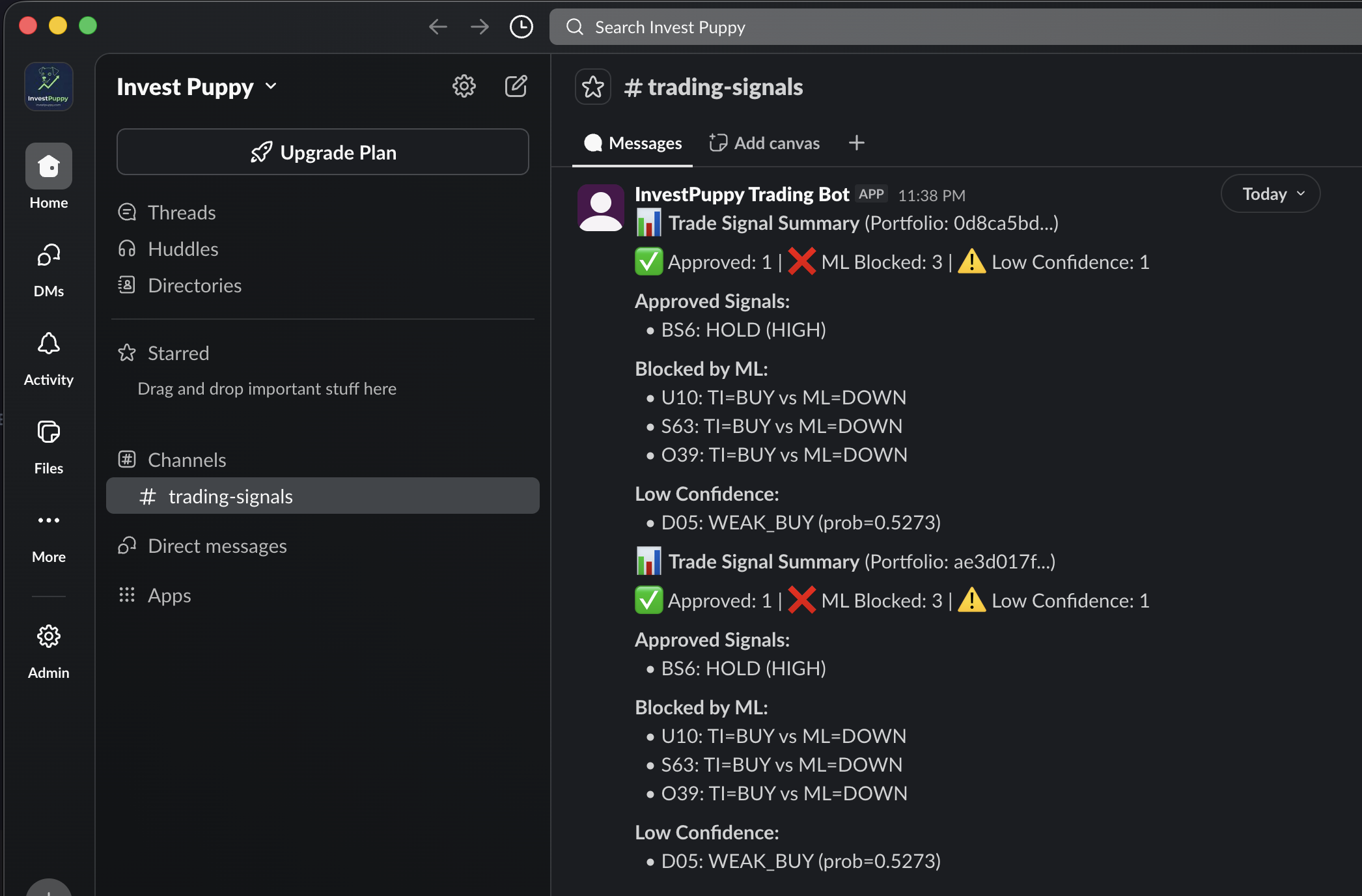This screenshot has height=896, width=1362.
Task: Compose a new message
Action: point(516,86)
